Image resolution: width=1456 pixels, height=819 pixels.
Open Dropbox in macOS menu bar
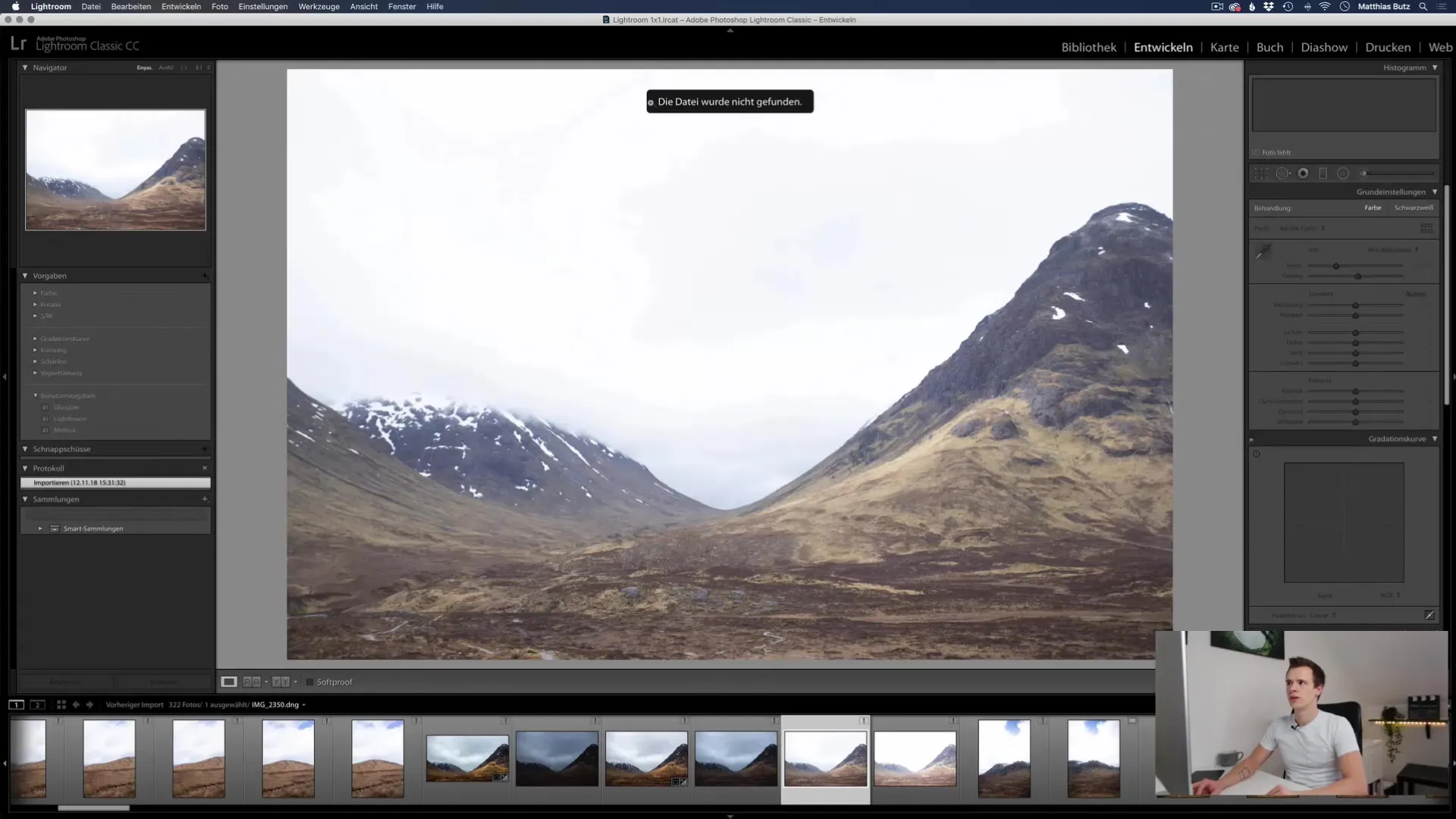coord(1269,6)
